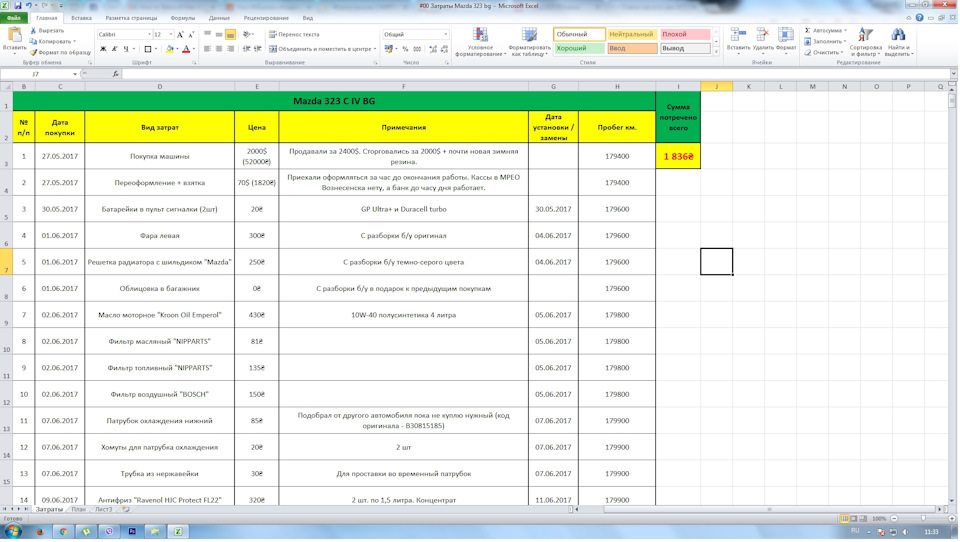960x542 pixels.
Task: Apply red font color A button
Action: point(186,49)
